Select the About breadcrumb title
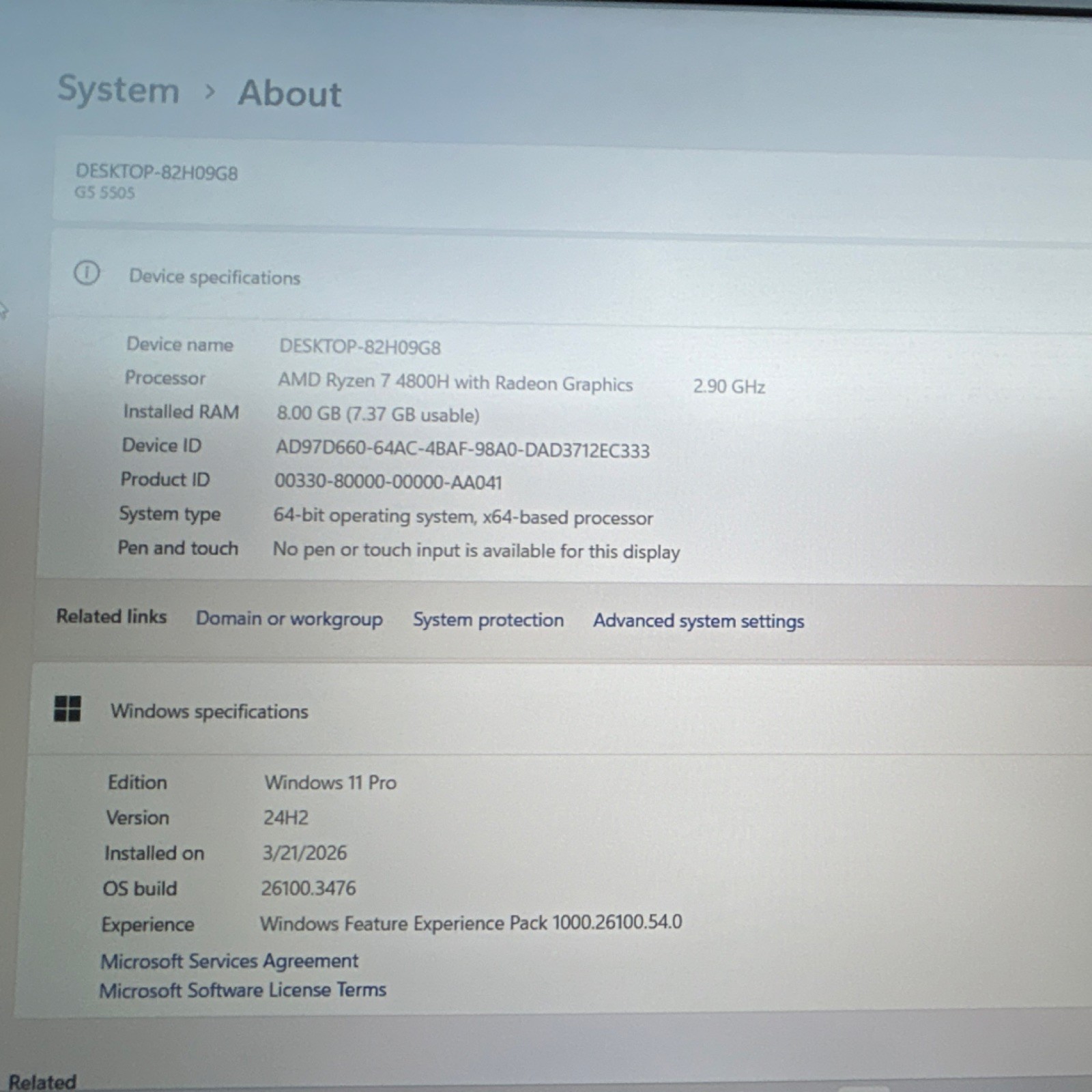1092x1092 pixels. [x=289, y=94]
